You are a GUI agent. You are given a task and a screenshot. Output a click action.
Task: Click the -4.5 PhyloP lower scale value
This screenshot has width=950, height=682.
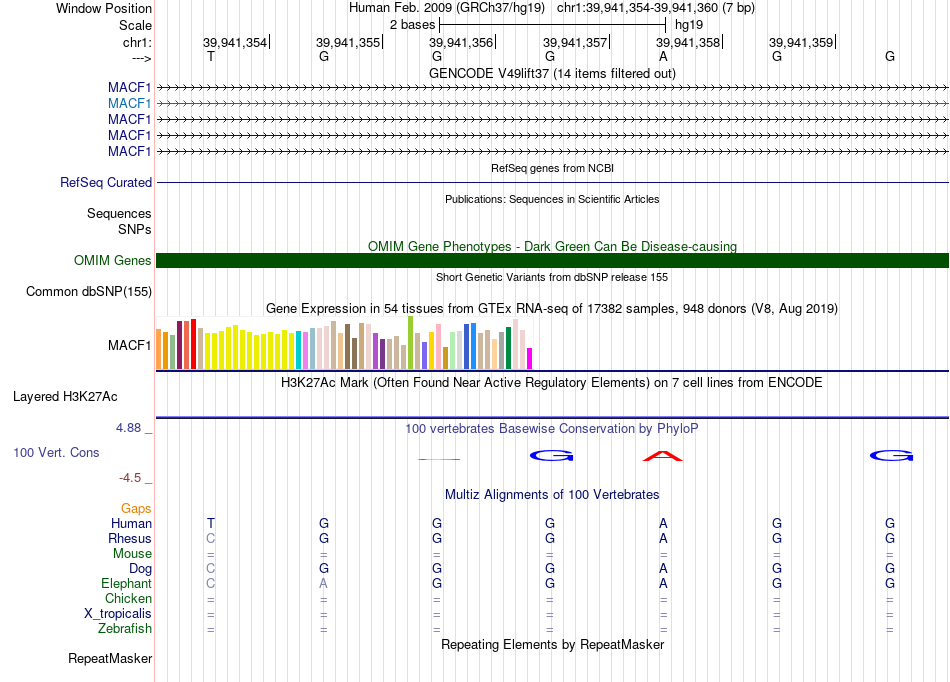point(130,478)
